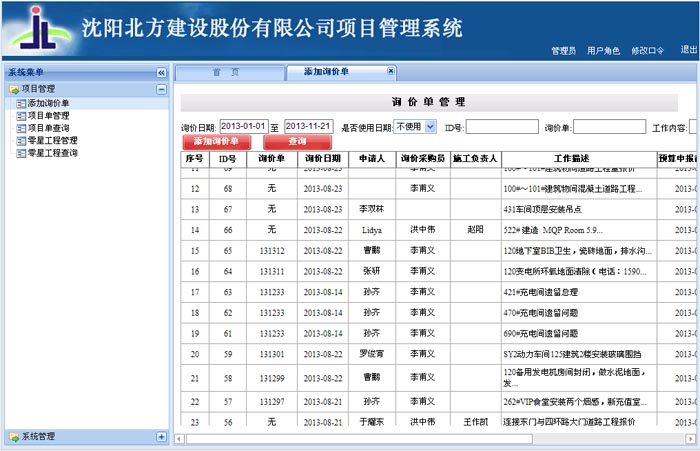Viewport: 700px width, 451px height.
Task: Click the 项目单查询 icon in sidebar tree
Action: [21, 128]
